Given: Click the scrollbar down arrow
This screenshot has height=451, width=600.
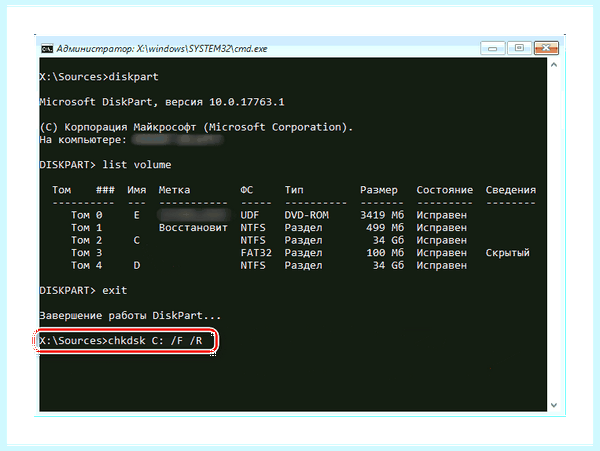Looking at the screenshot, I should (x=554, y=405).
